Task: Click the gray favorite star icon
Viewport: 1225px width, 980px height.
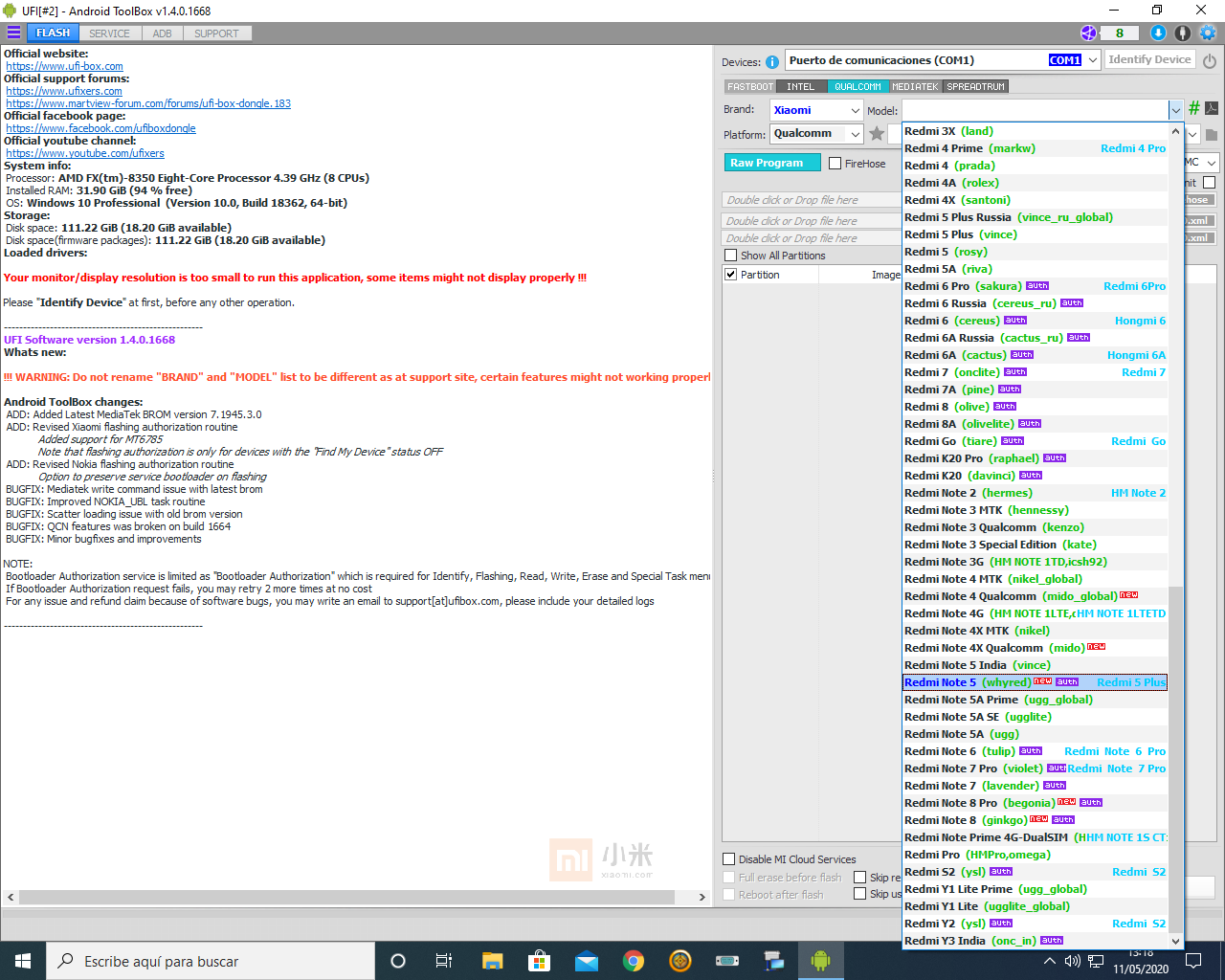Action: [877, 134]
